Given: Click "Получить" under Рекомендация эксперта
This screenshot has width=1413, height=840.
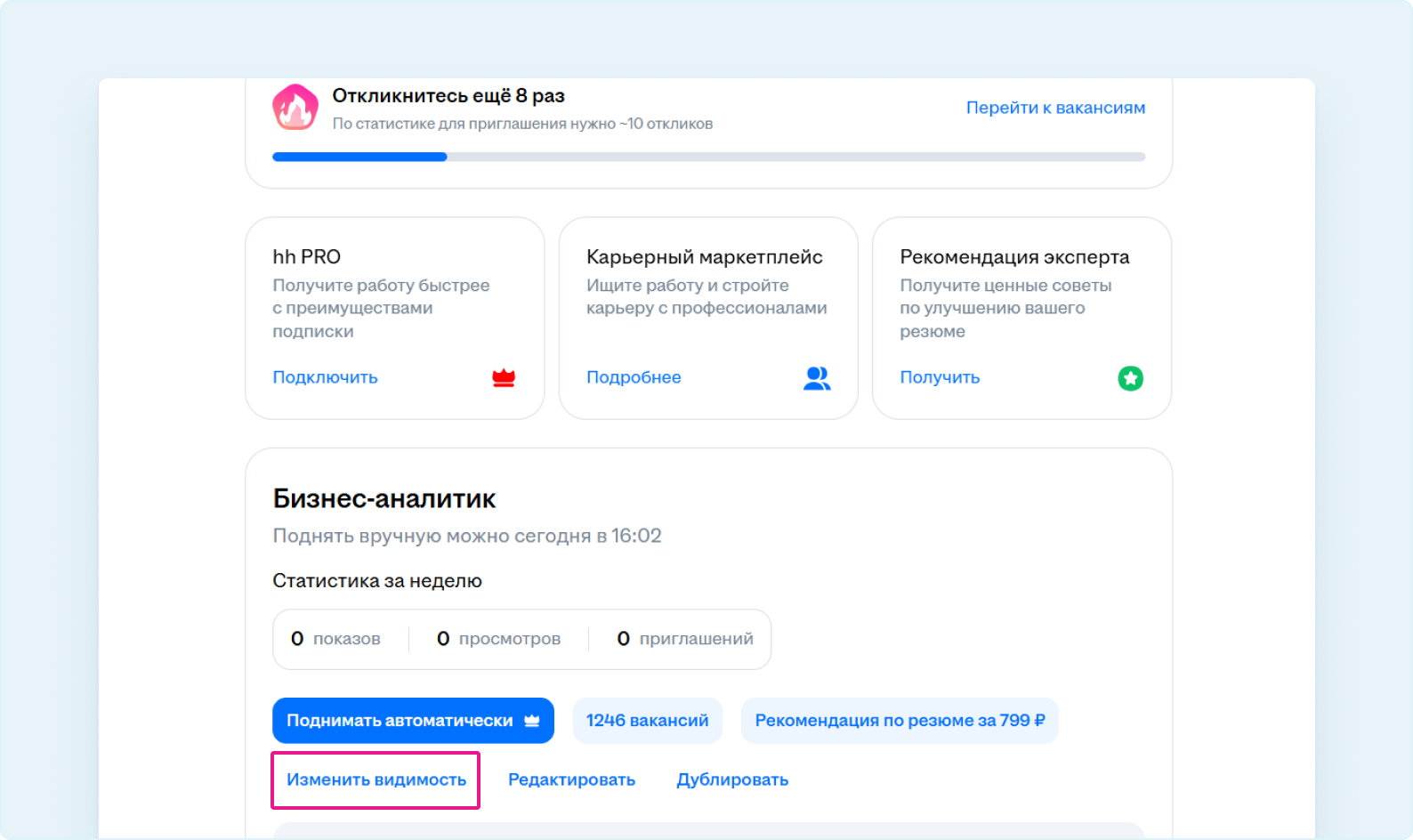Looking at the screenshot, I should point(940,377).
